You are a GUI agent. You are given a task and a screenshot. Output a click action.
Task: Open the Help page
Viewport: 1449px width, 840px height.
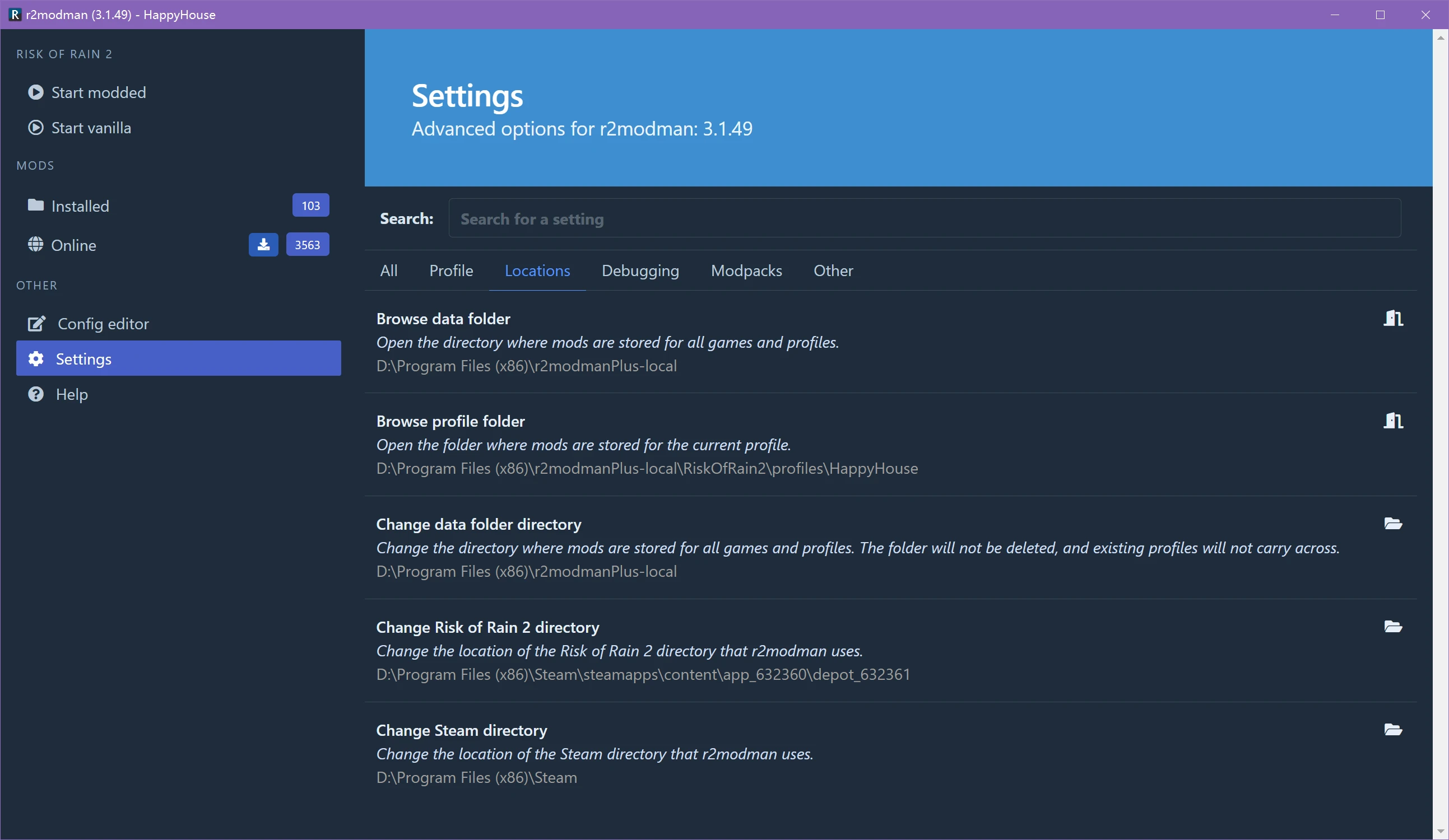pos(71,394)
